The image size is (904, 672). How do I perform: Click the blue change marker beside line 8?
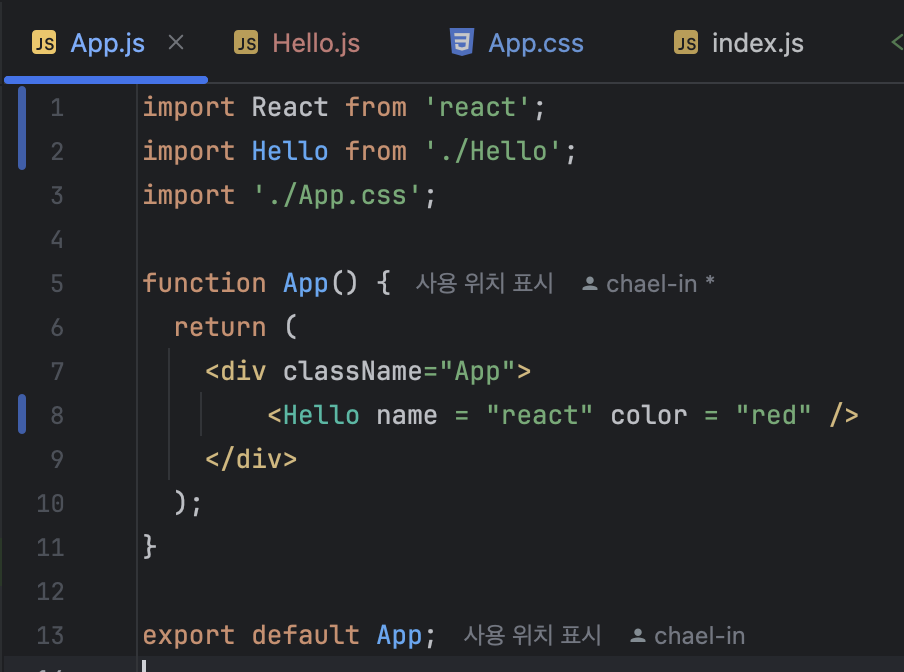[x=22, y=414]
